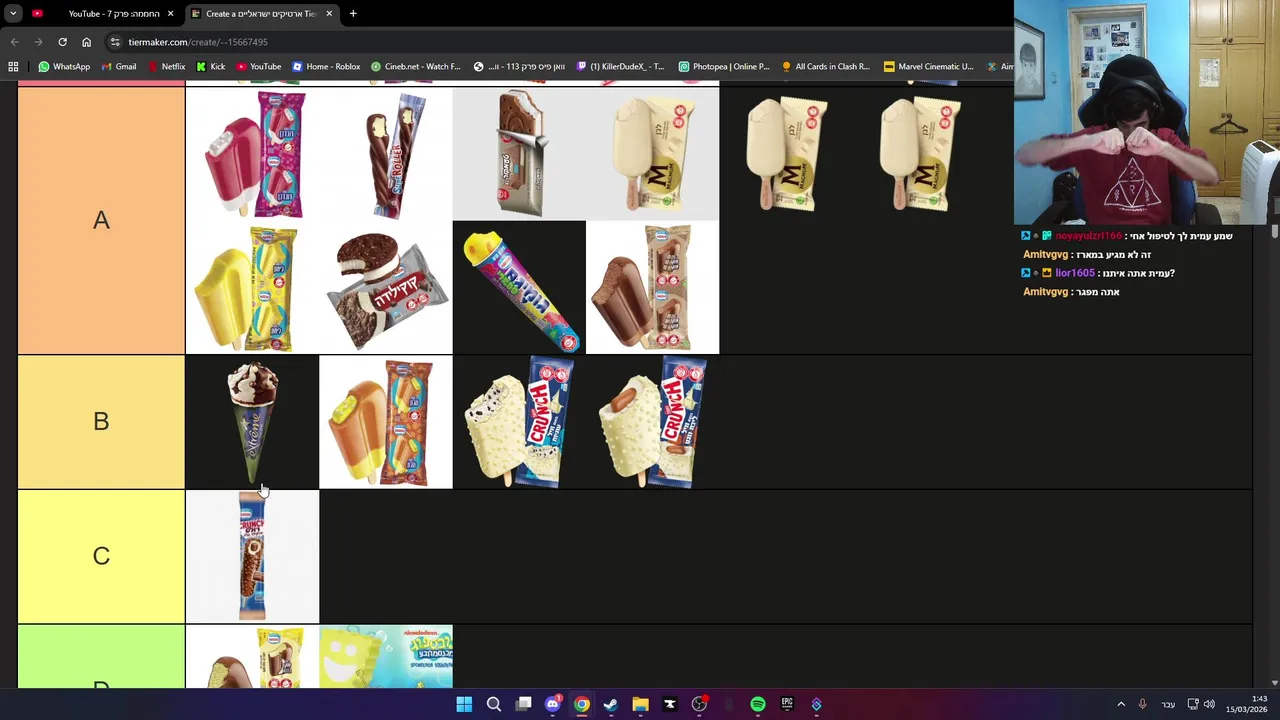Screen dimensions: 1280x720
Task: Open the Windows Start menu
Action: point(464,704)
